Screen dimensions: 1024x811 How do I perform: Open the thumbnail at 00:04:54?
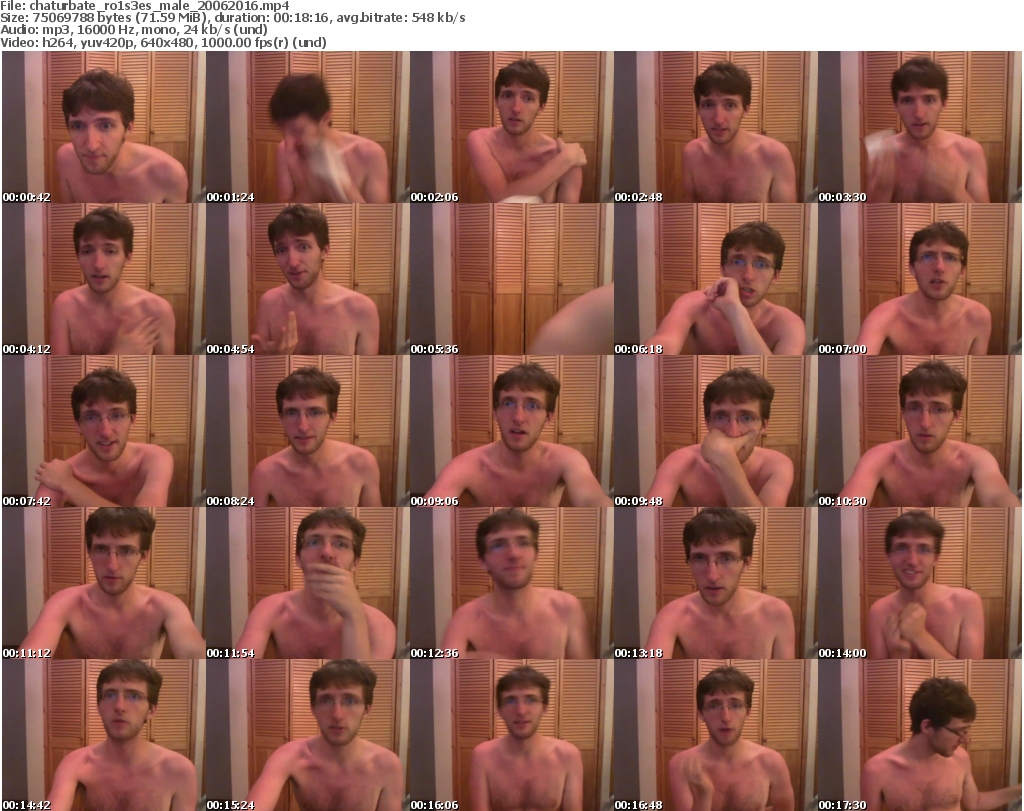pyautogui.click(x=308, y=279)
